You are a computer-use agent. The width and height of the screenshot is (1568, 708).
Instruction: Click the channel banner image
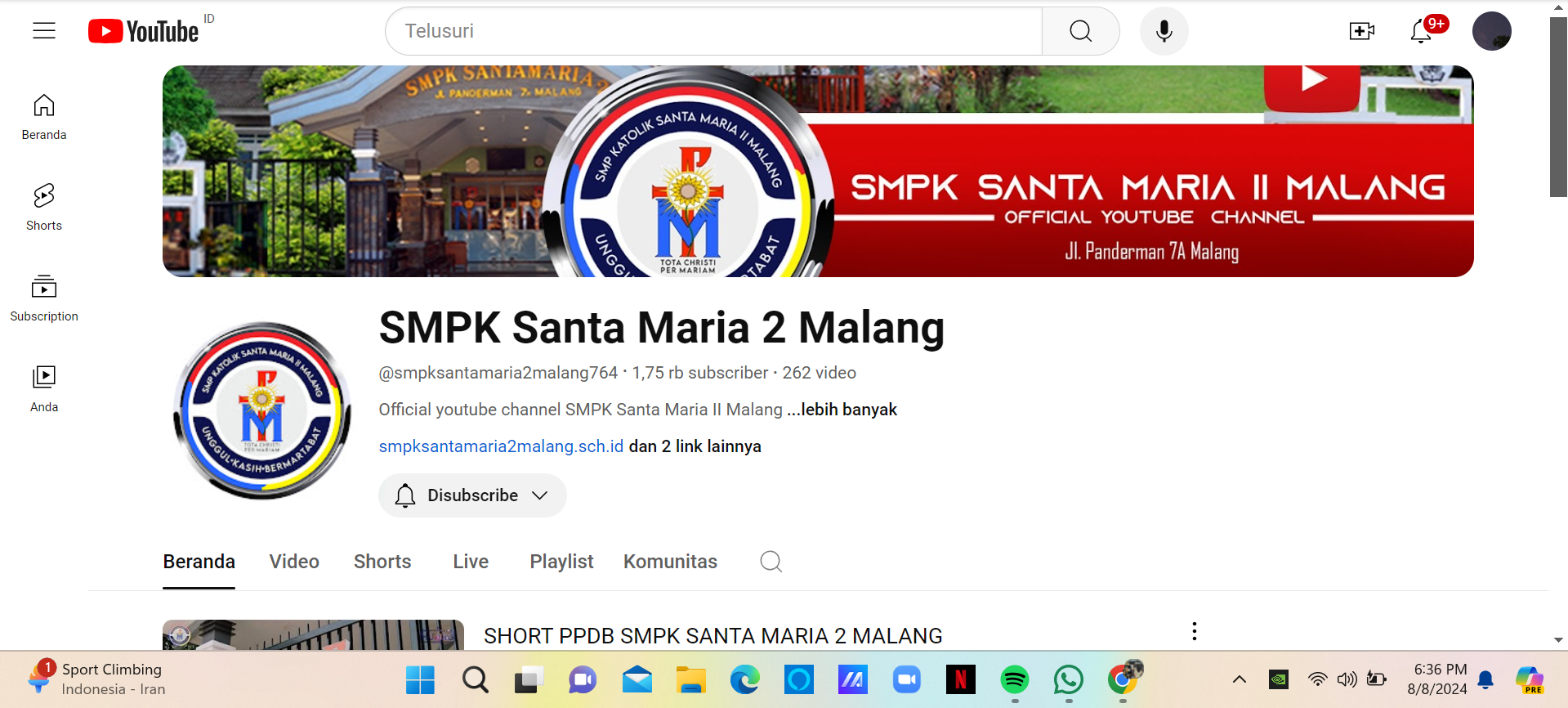818,171
